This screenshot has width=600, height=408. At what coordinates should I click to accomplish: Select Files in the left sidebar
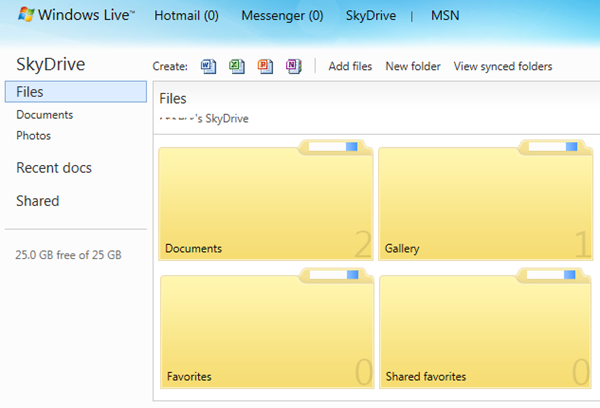coord(31,92)
